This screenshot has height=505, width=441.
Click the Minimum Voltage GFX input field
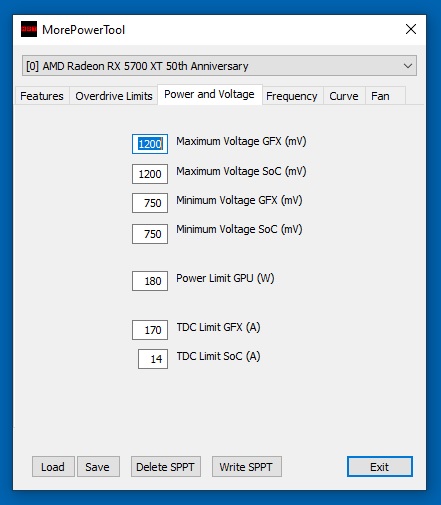(150, 203)
